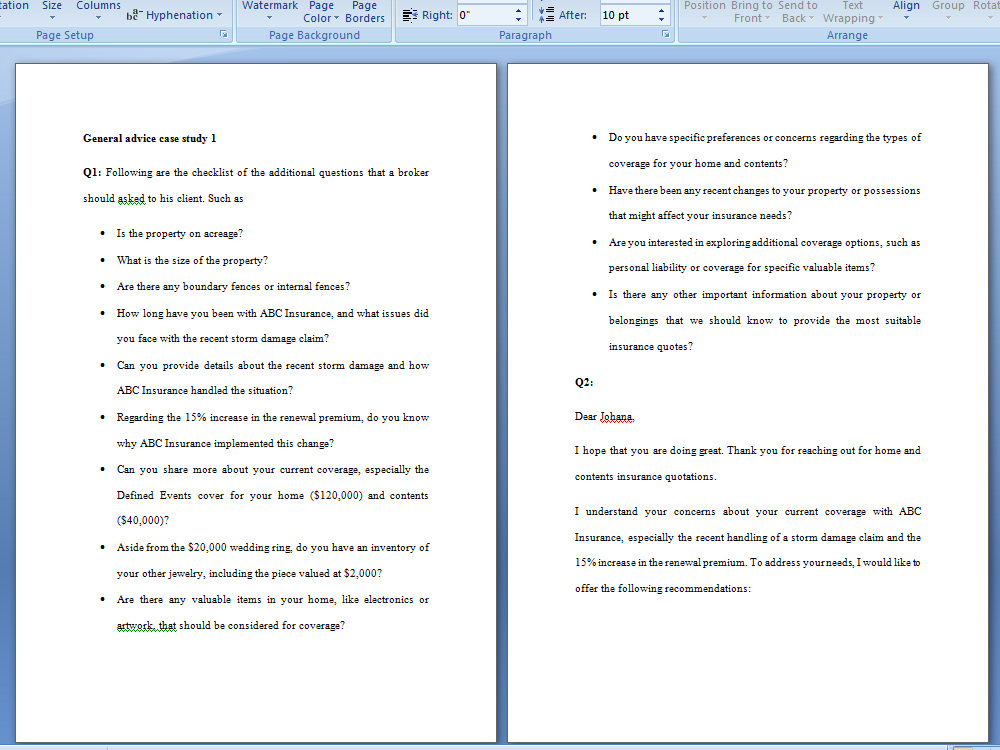Screen dimensions: 1000x750
Task: Click the Spacing After icon
Action: click(x=546, y=15)
